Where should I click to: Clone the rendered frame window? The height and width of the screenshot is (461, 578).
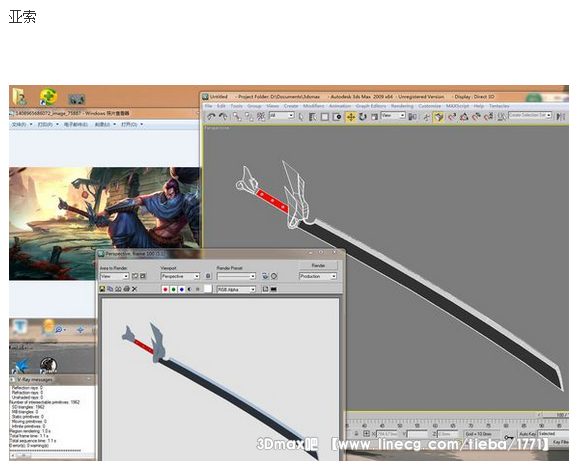(x=118, y=289)
